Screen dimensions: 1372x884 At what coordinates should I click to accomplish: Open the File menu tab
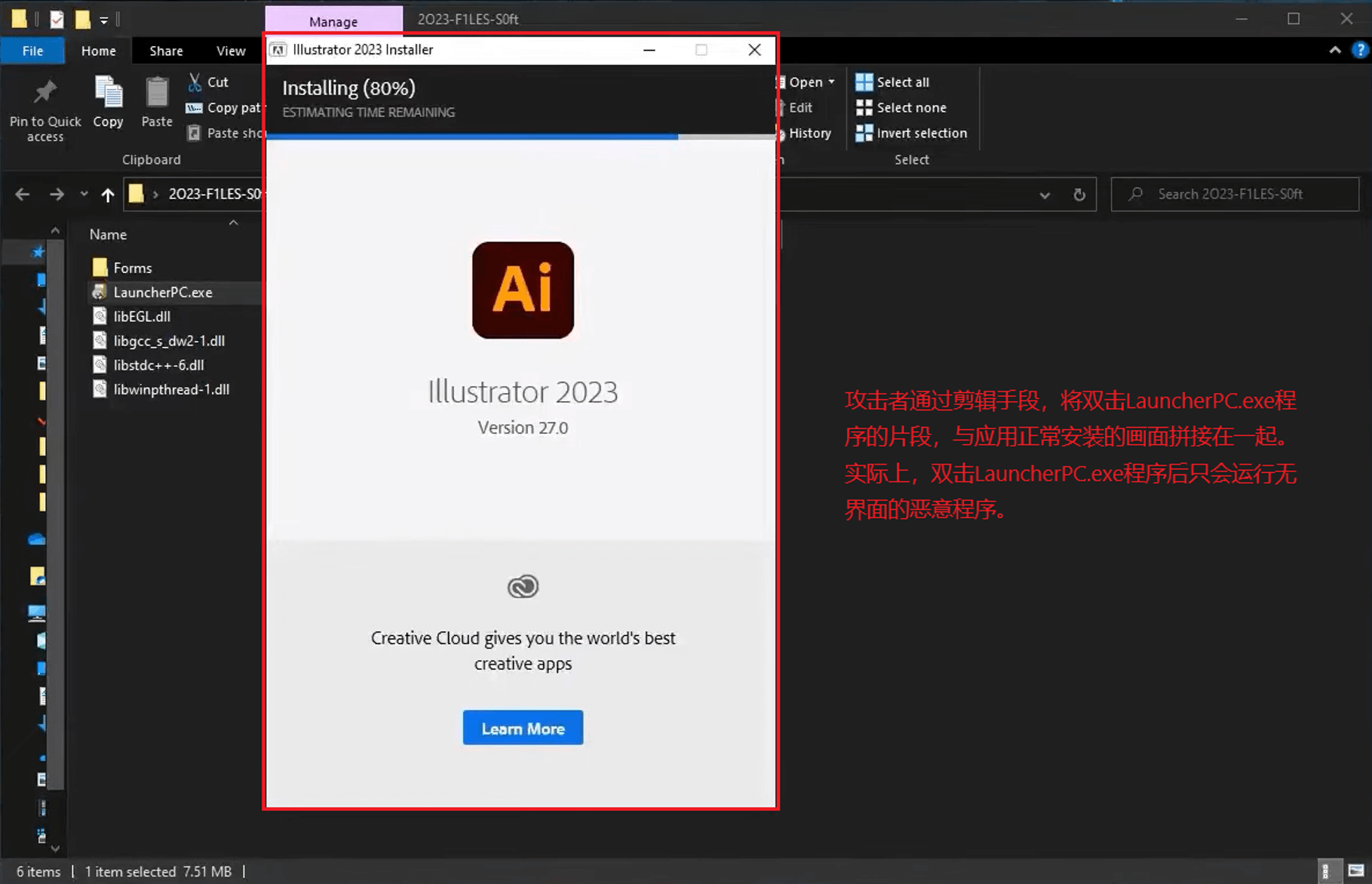tap(32, 51)
